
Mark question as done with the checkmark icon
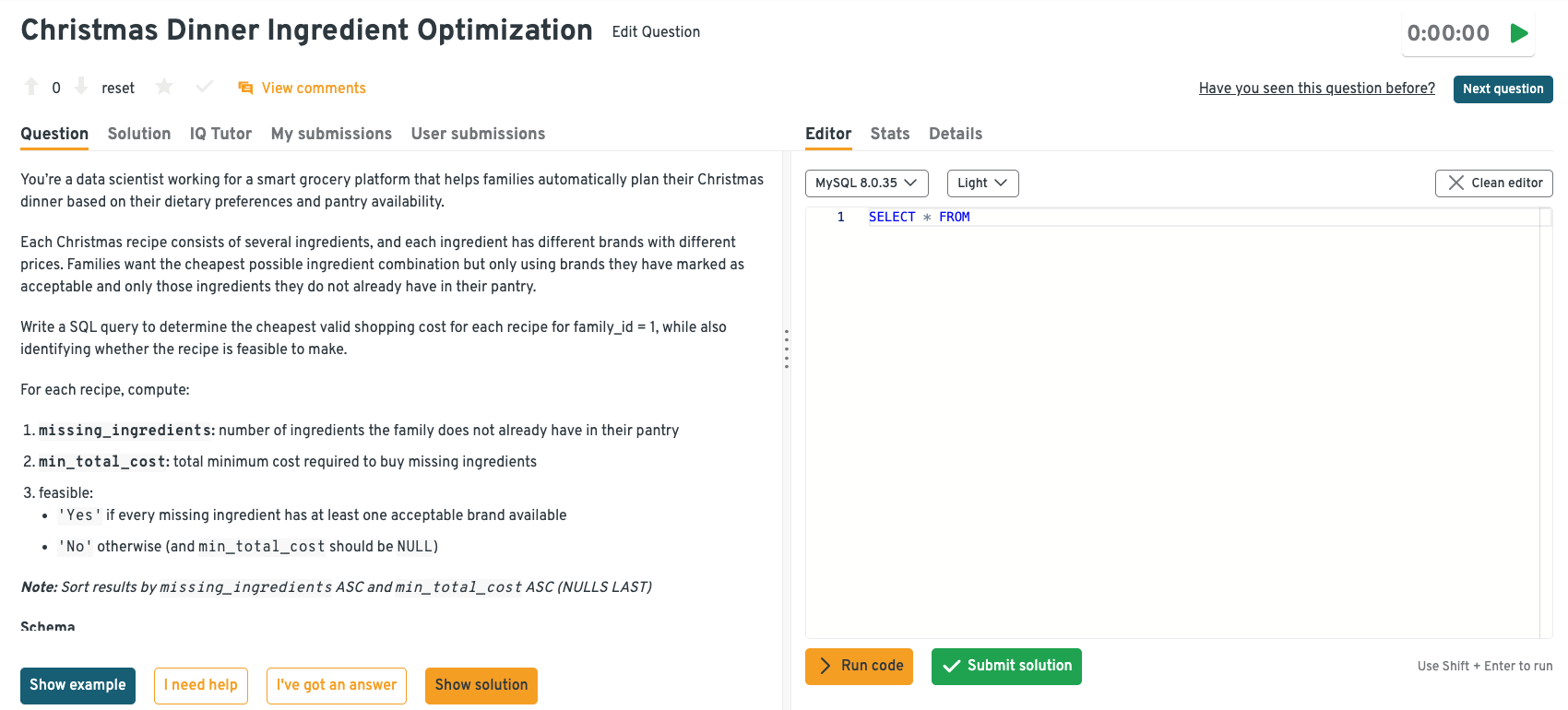[x=205, y=87]
